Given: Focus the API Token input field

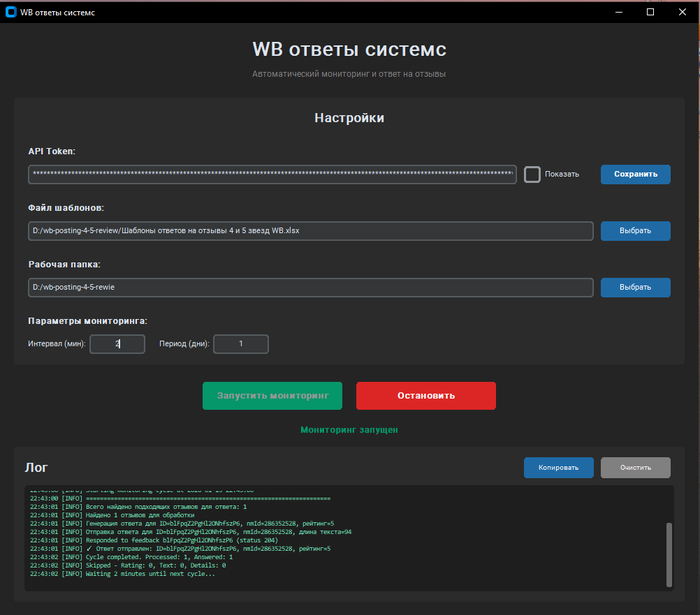Looking at the screenshot, I should [x=272, y=175].
